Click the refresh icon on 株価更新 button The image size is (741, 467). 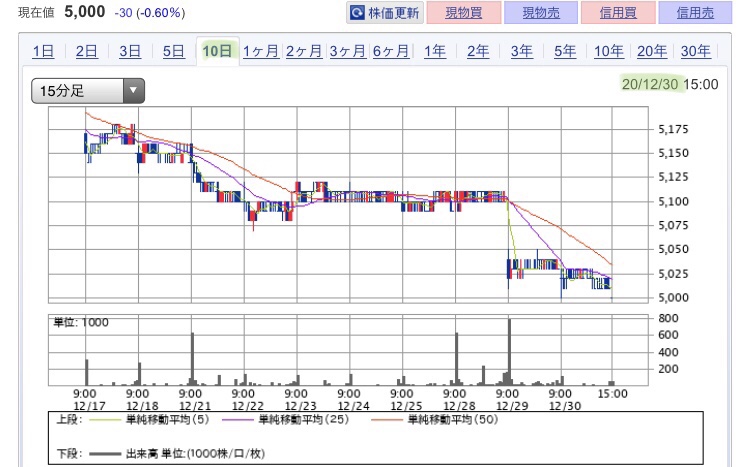click(x=357, y=13)
